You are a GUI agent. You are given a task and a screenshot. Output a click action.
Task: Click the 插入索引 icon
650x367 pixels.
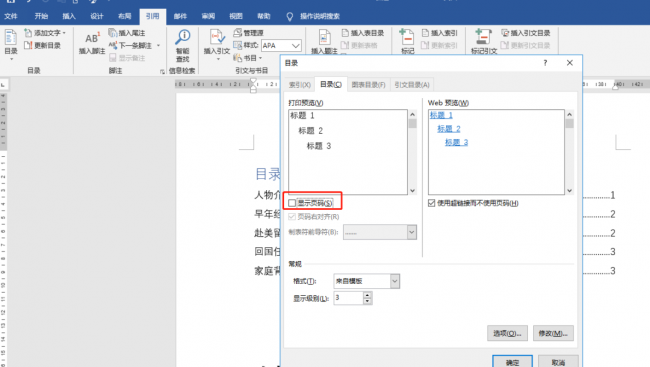click(x=425, y=33)
